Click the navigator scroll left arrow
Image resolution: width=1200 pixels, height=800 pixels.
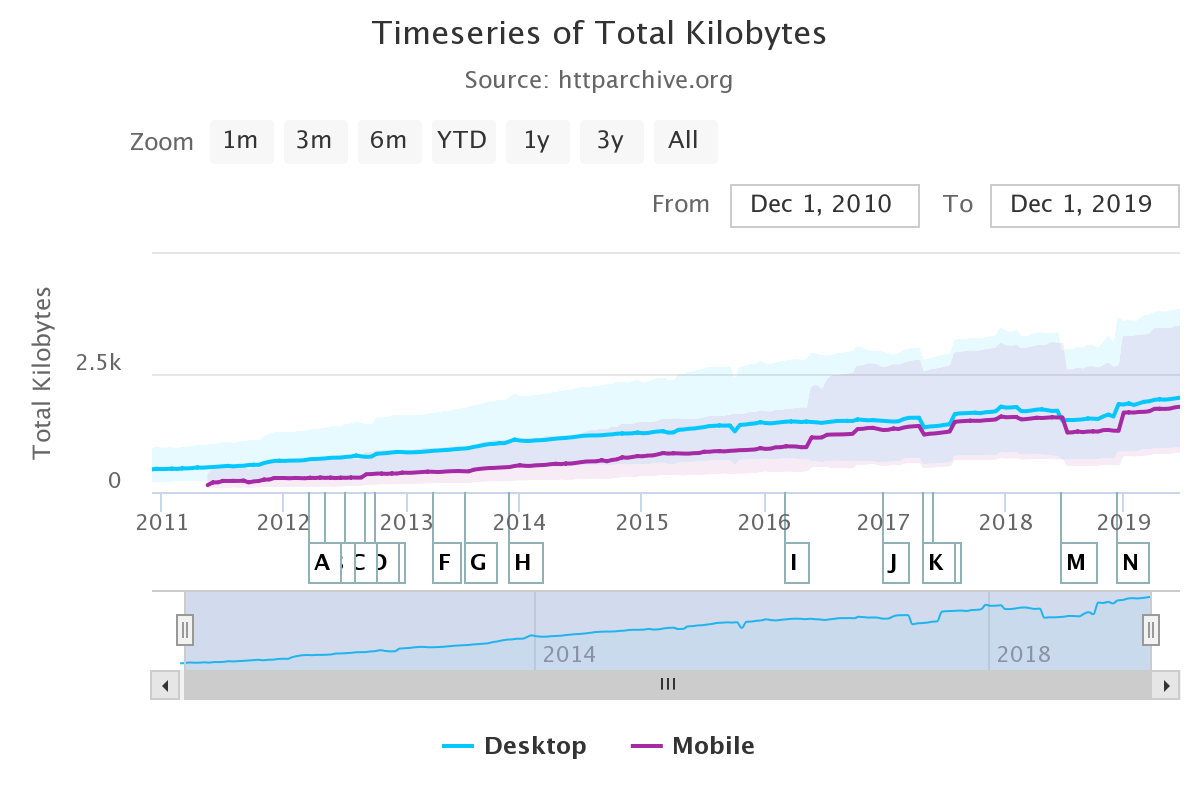click(165, 685)
